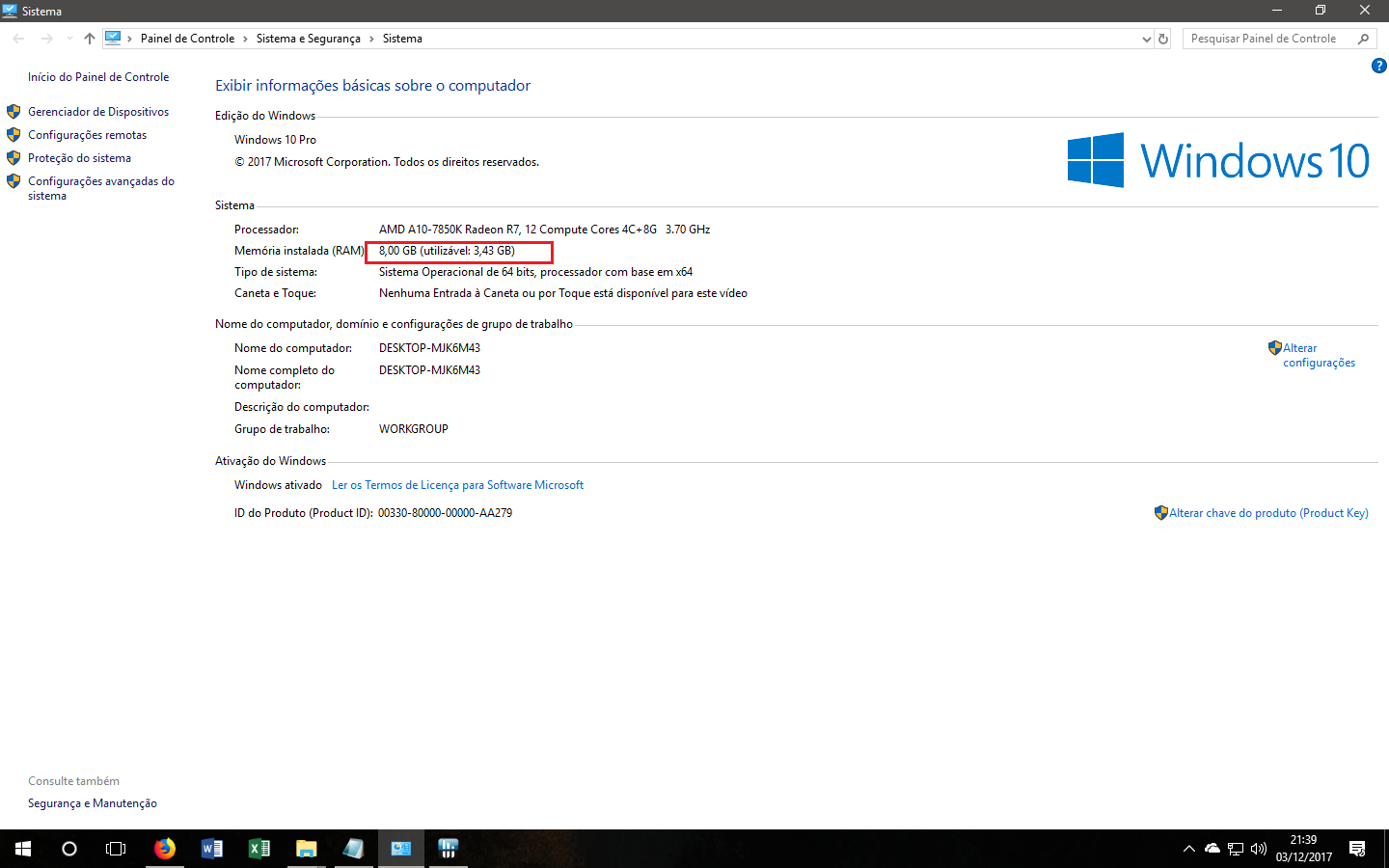Screen dimensions: 1389x868
Task: Click the AMD A10-7850K processor value
Action: pos(544,230)
